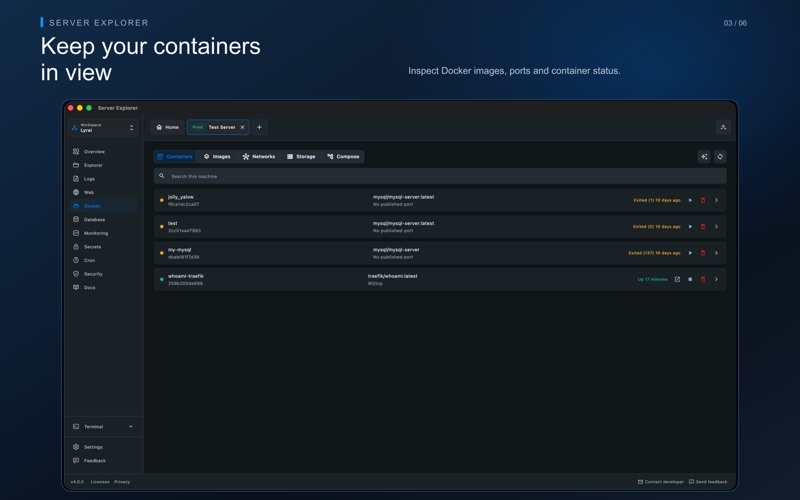
Task: Click the traefik/whoami:latest image text
Action: 392,276
